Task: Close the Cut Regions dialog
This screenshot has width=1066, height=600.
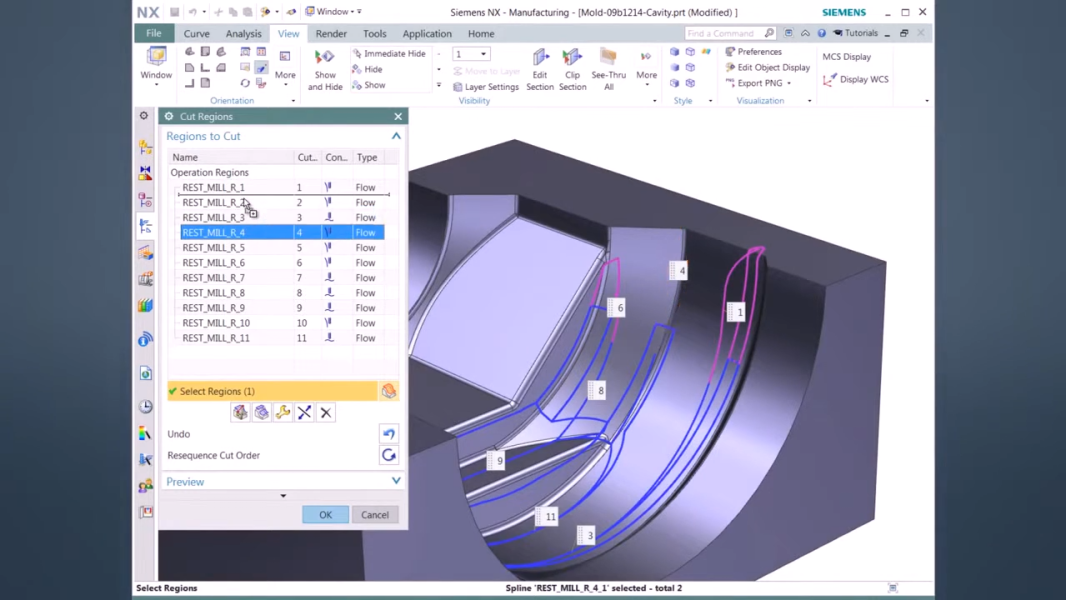Action: [398, 116]
